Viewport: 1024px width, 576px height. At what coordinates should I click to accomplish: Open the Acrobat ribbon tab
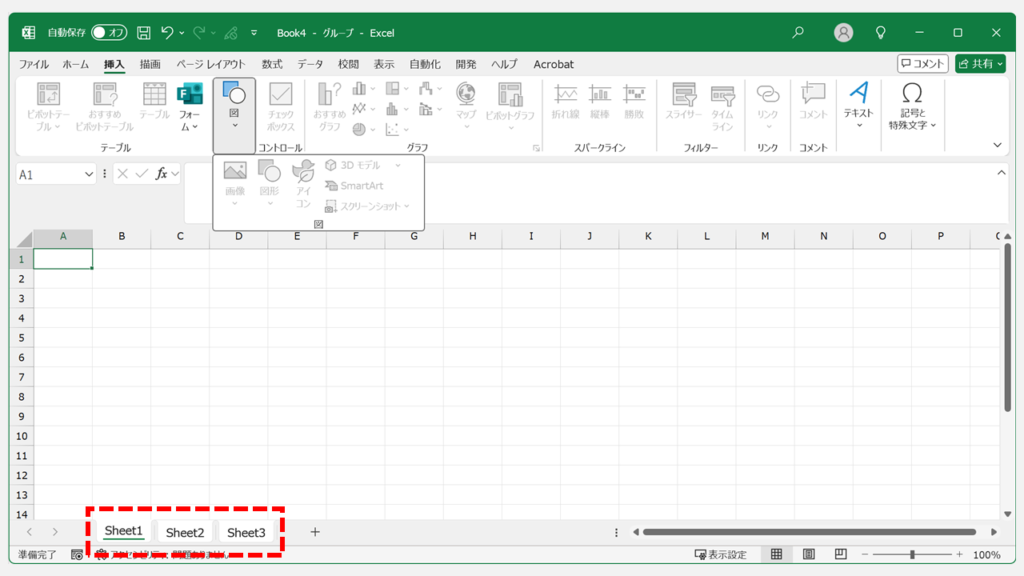(x=553, y=64)
